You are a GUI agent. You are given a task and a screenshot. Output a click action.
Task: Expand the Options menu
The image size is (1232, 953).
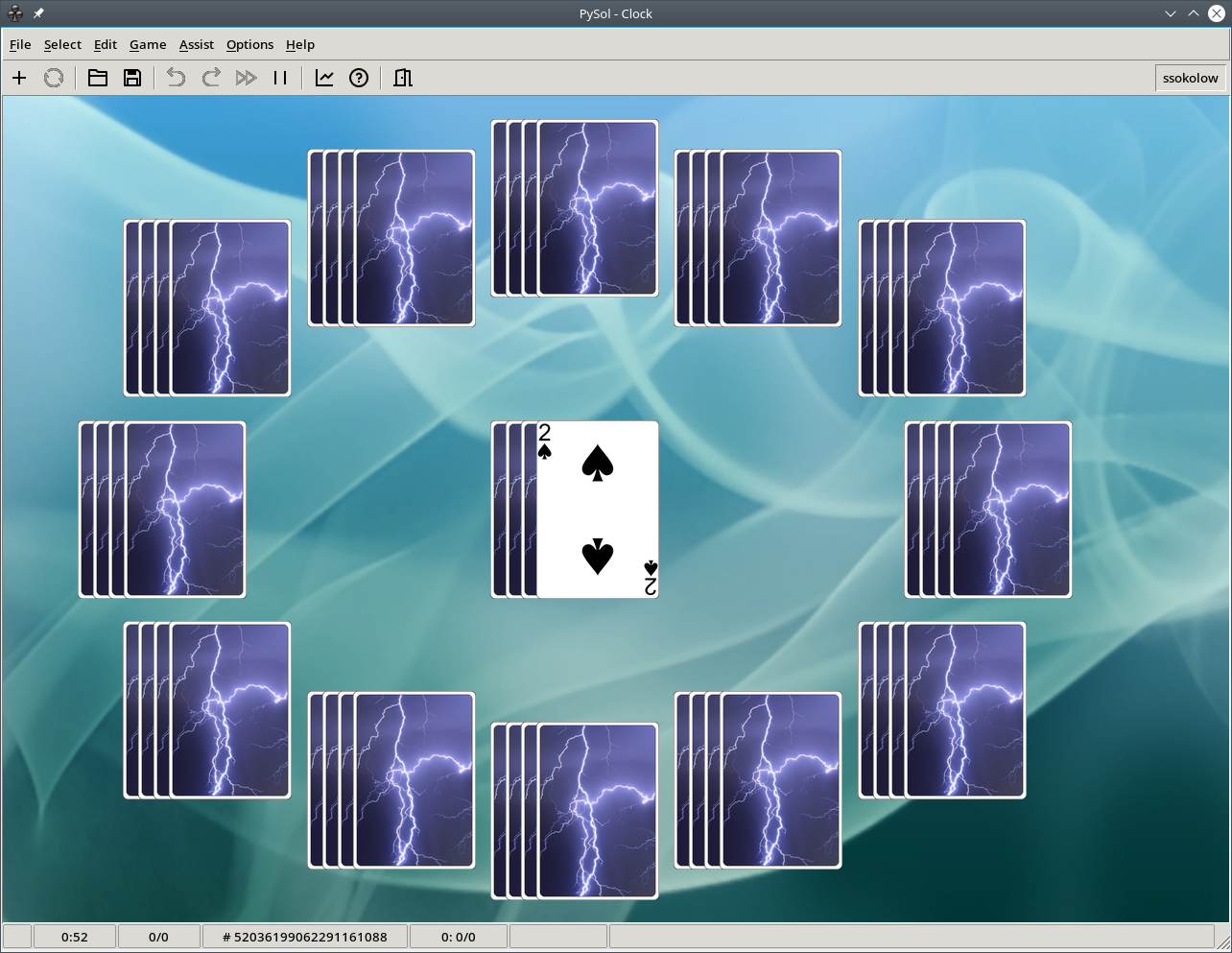[x=249, y=44]
